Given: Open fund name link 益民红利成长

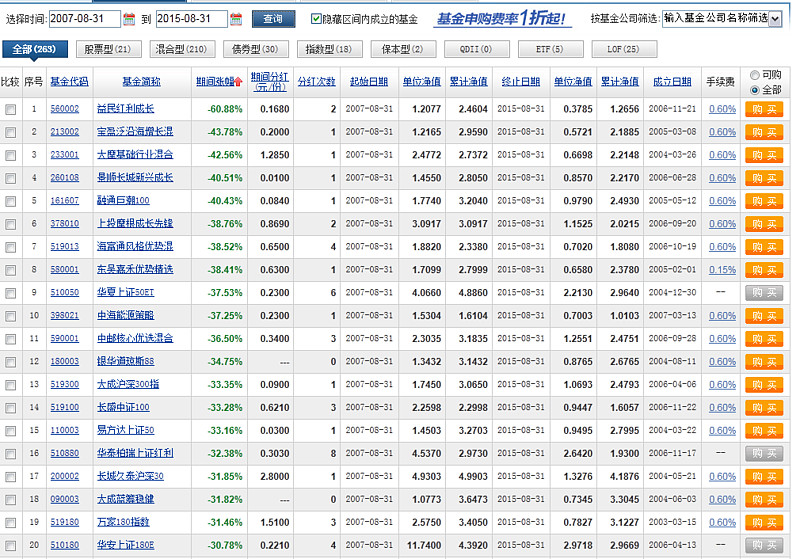Looking at the screenshot, I should pos(126,109).
